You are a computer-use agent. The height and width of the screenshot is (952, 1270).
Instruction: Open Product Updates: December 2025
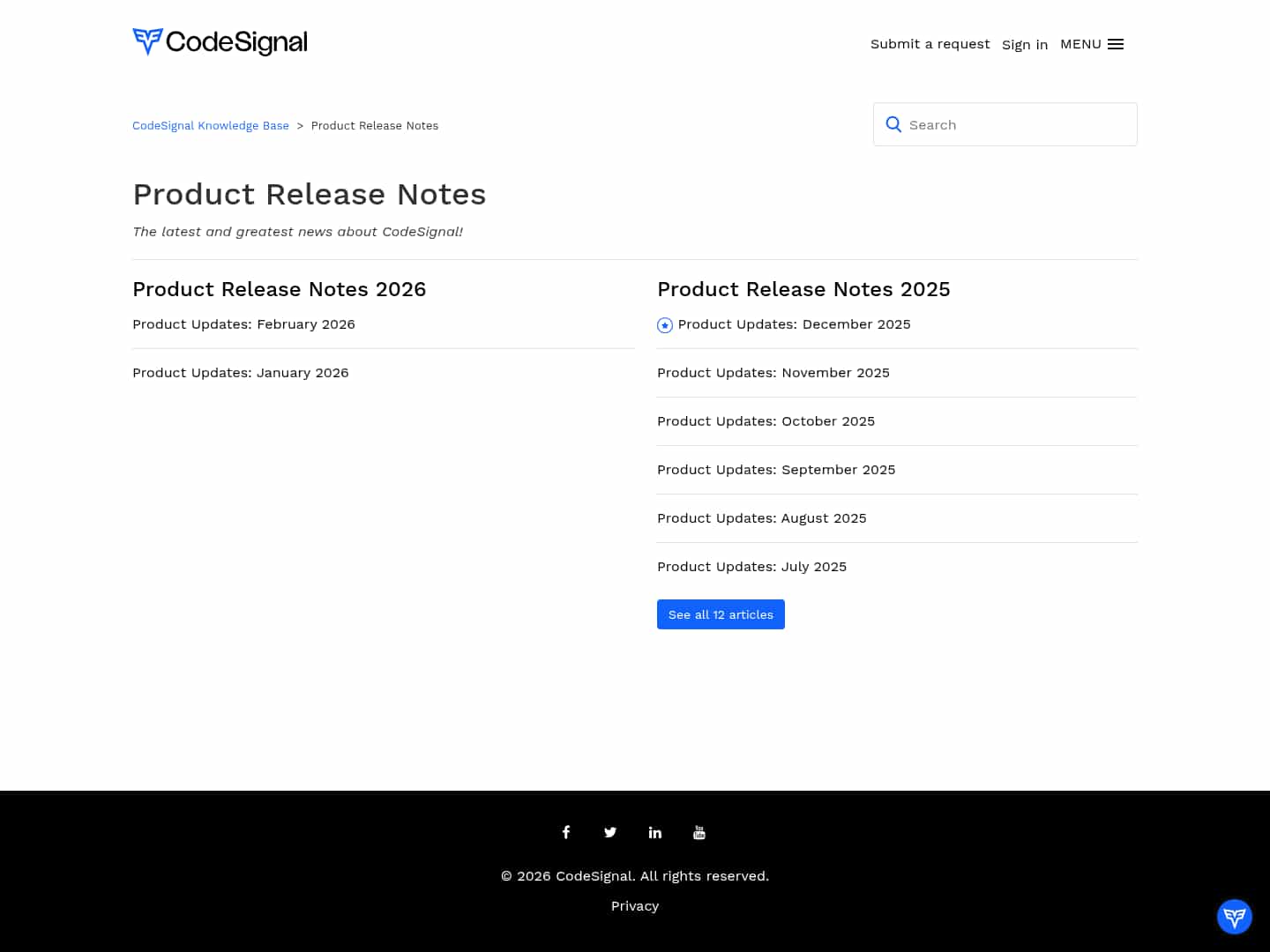coord(794,324)
